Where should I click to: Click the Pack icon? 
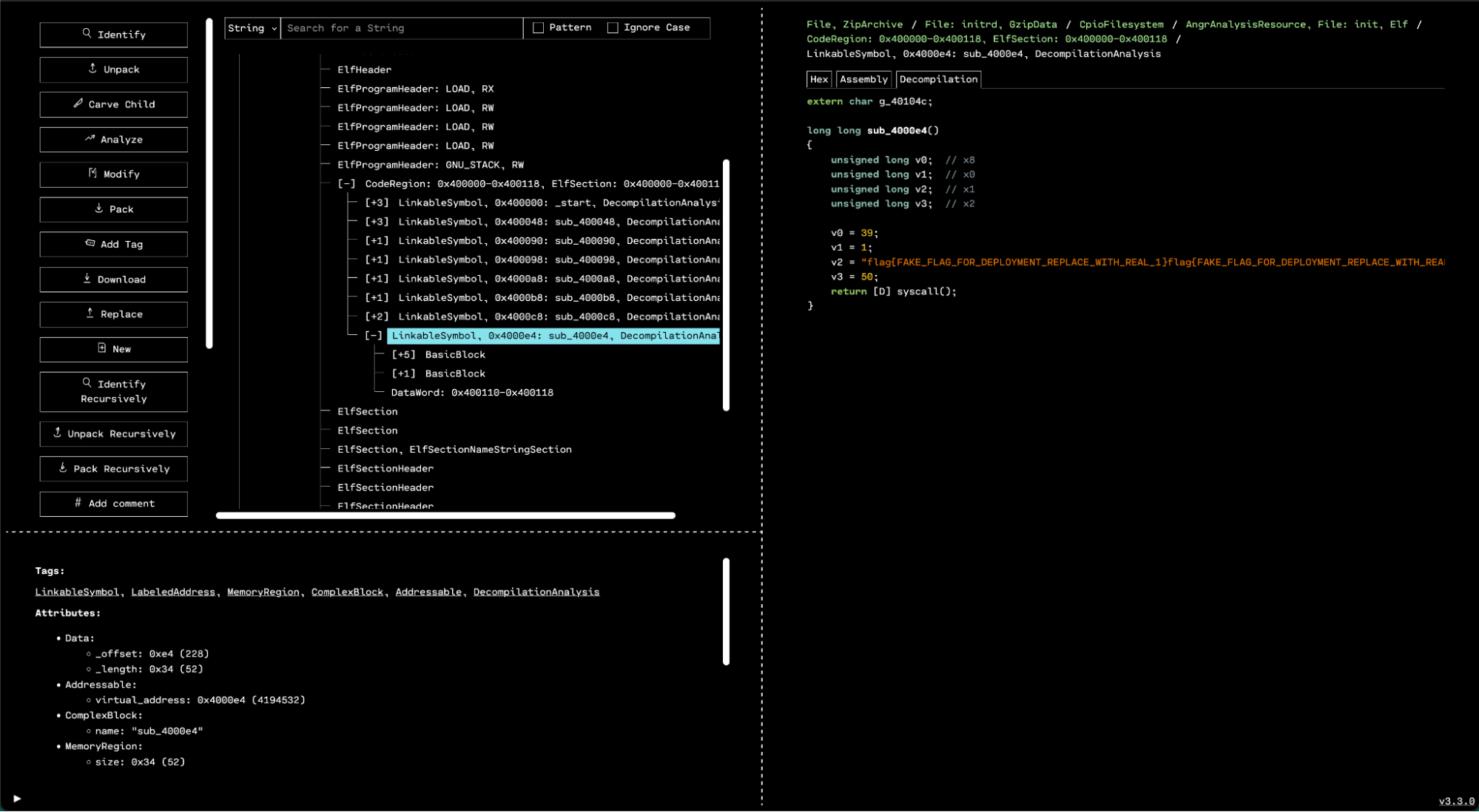tap(98, 209)
